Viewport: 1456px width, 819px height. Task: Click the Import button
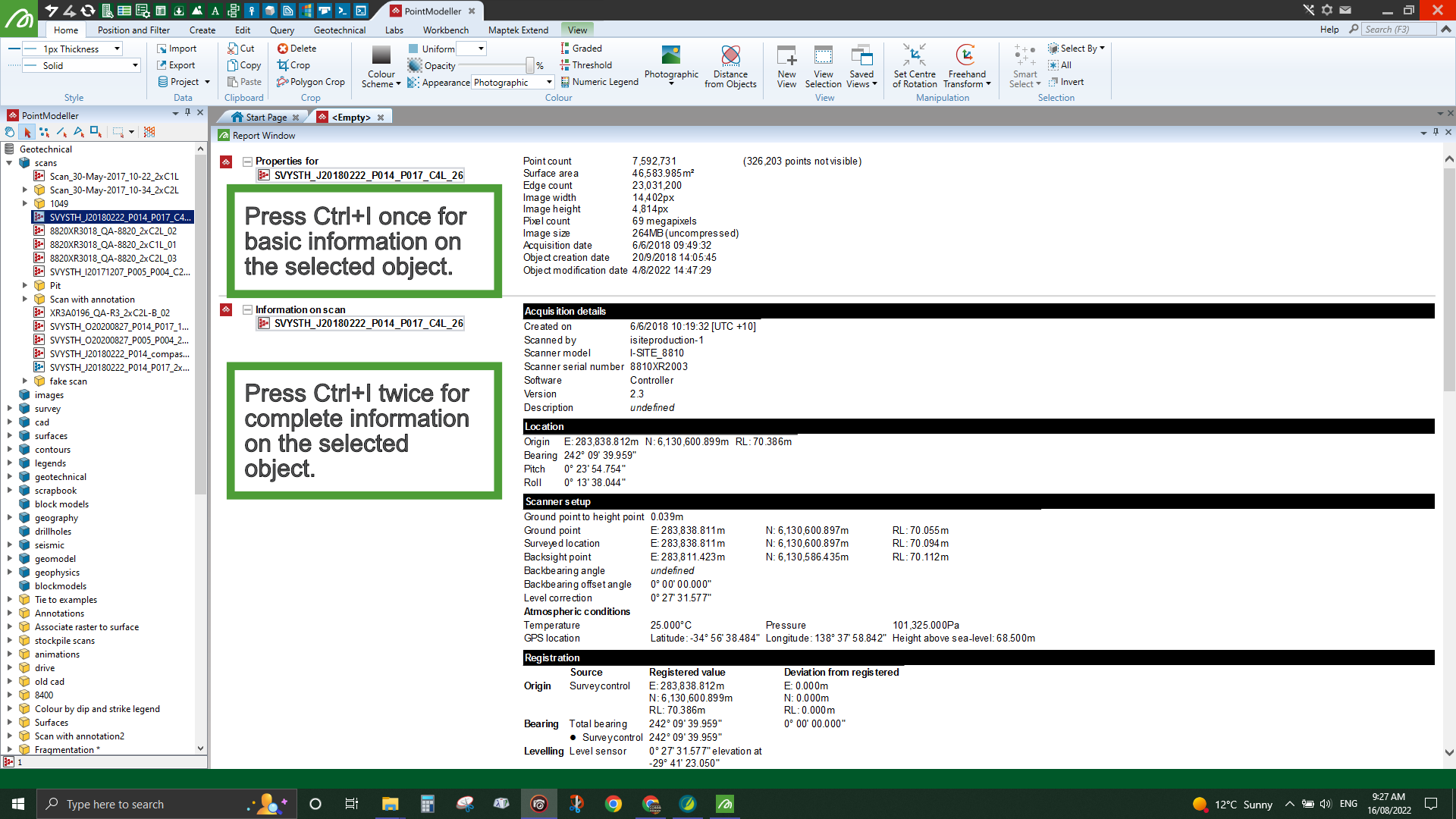(x=176, y=49)
